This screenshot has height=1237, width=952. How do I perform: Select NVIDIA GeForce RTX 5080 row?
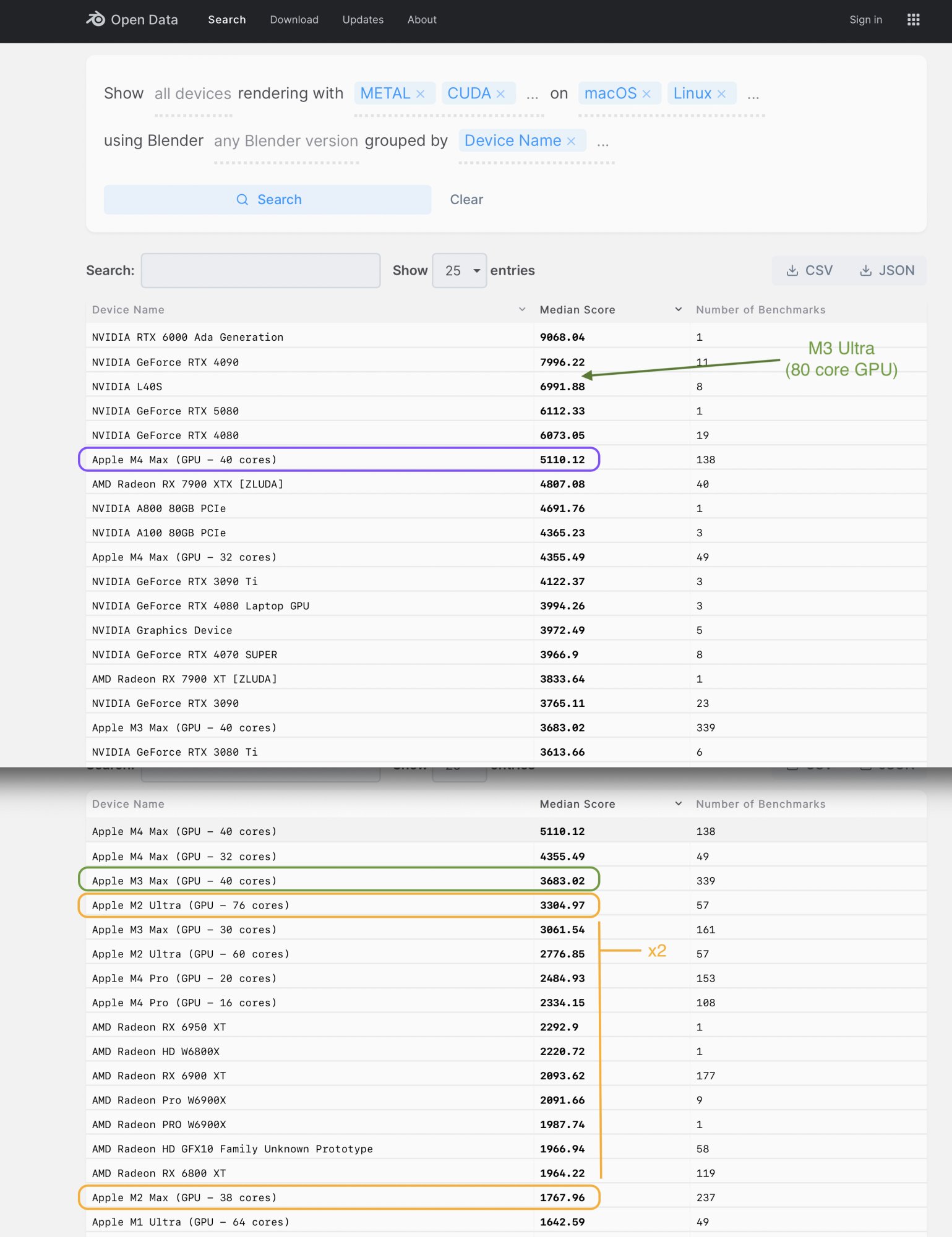click(506, 411)
